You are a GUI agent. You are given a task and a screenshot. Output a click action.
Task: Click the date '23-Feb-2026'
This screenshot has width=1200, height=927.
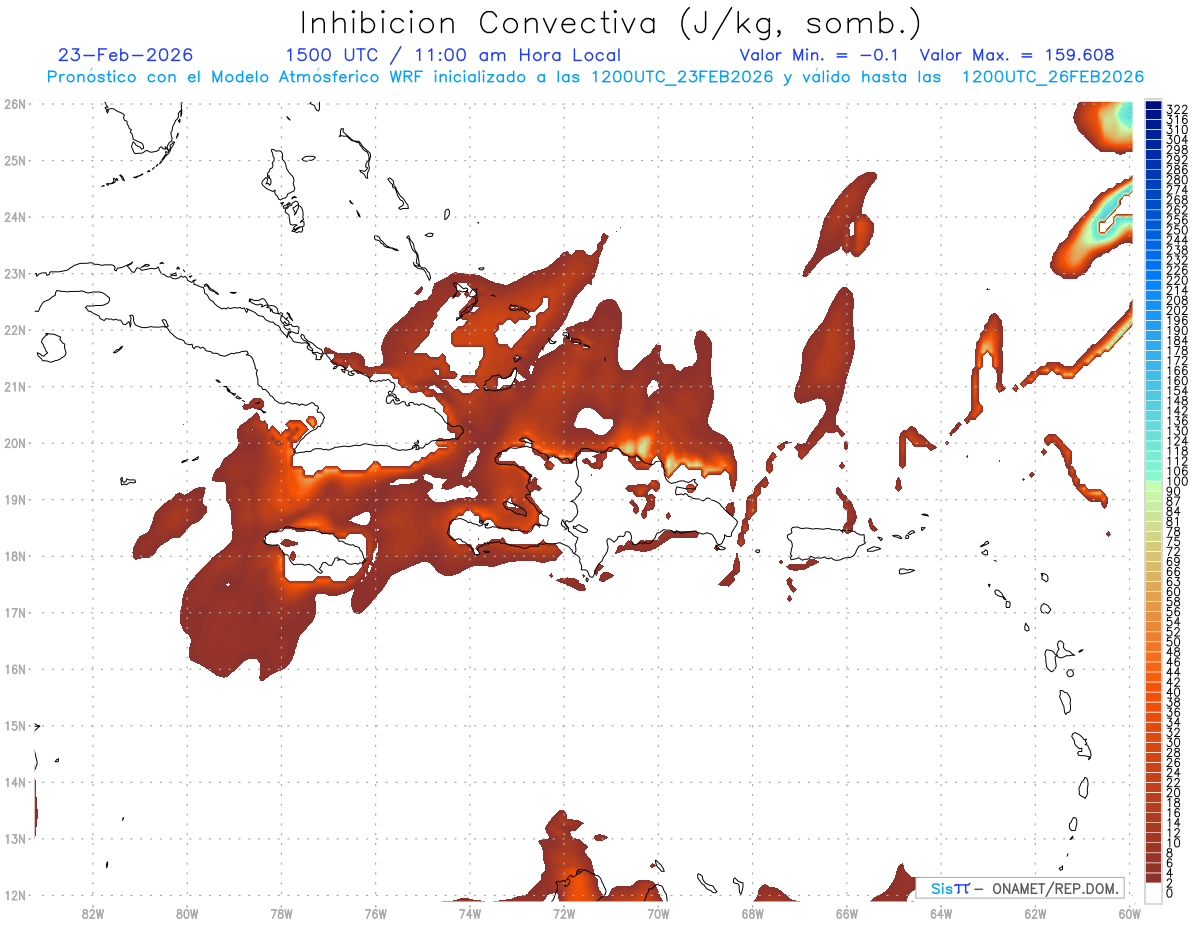[125, 55]
